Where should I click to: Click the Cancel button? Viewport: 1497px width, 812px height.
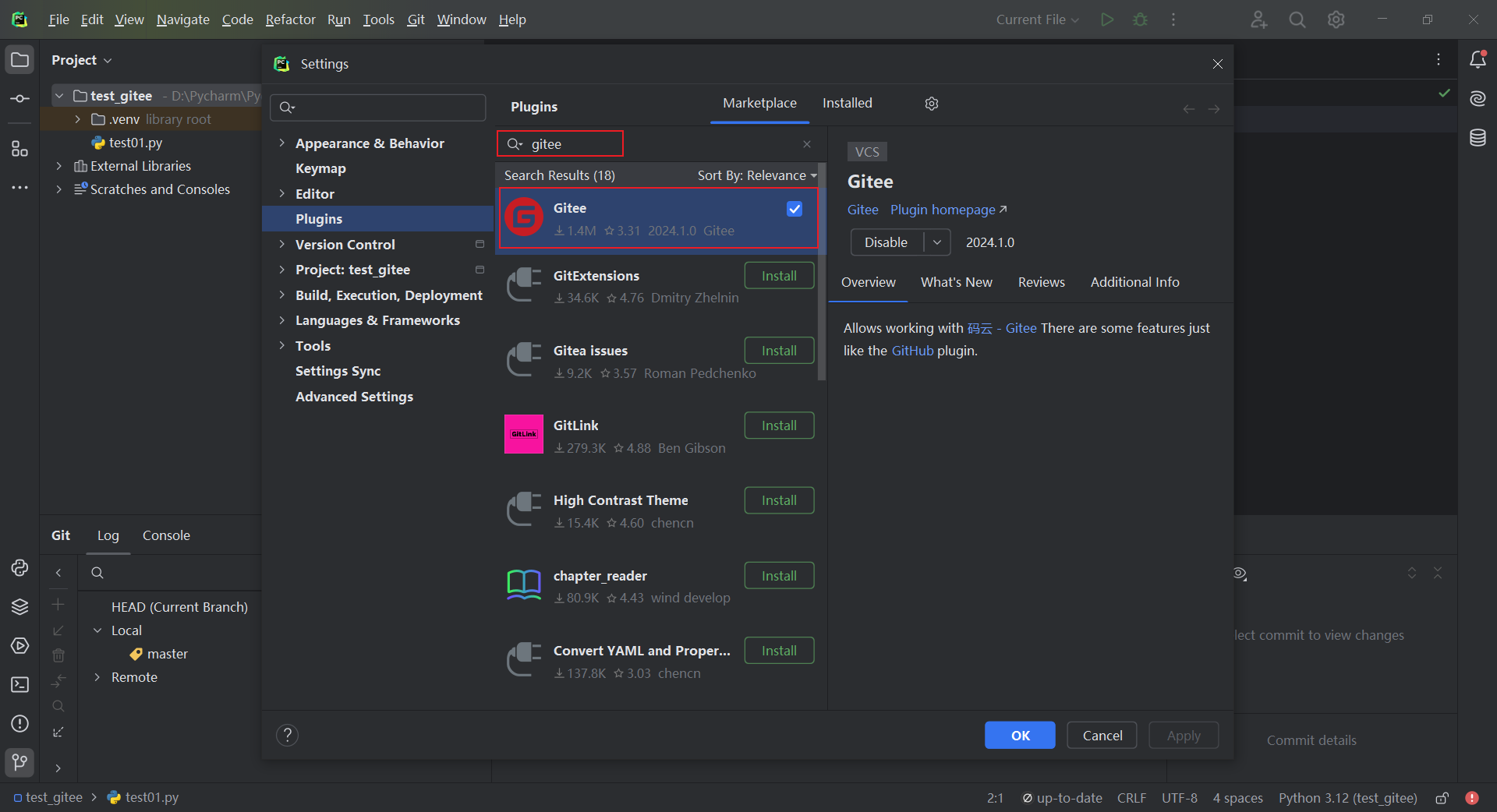(x=1102, y=736)
